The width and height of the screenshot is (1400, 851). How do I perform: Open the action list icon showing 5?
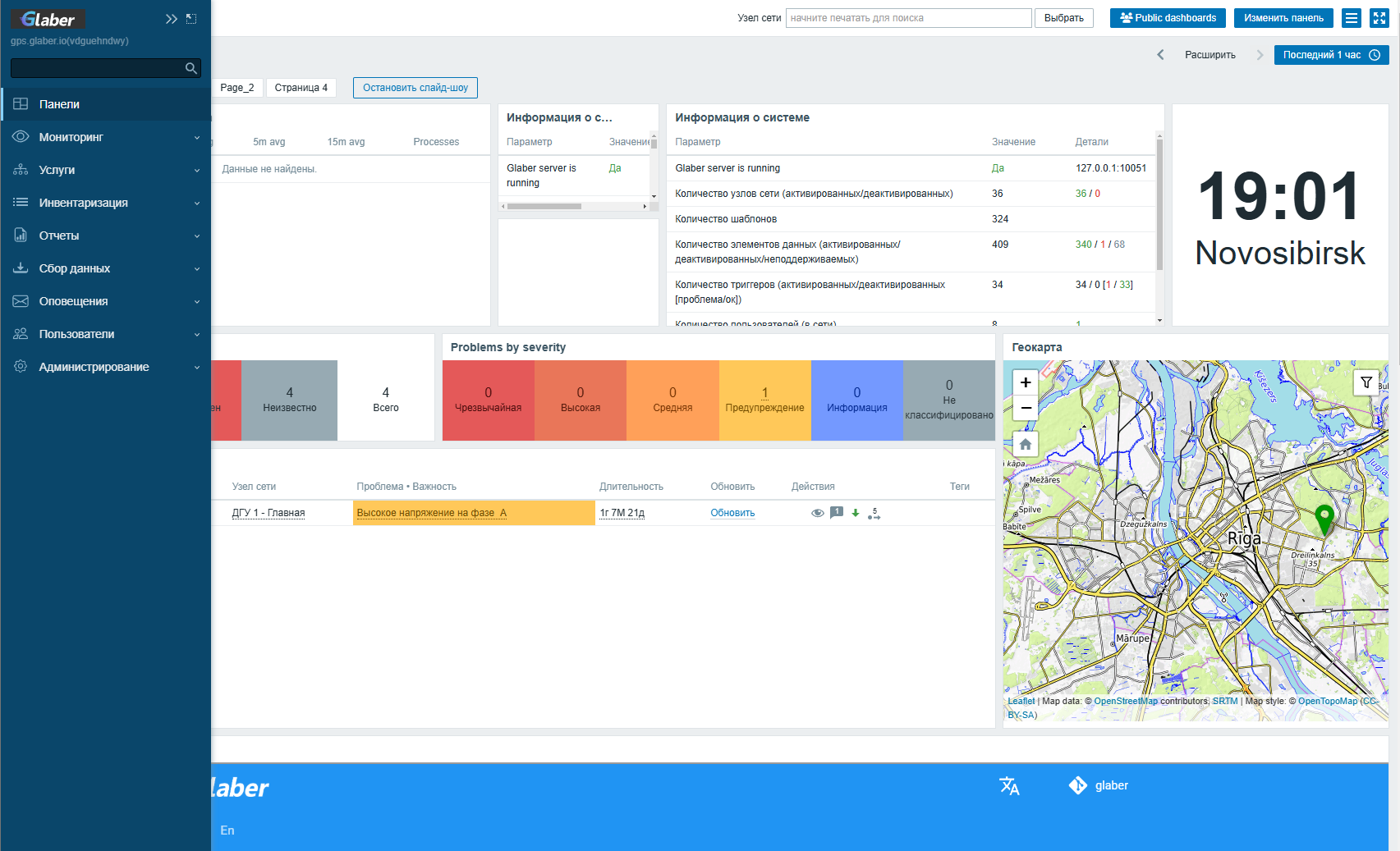pyautogui.click(x=874, y=514)
